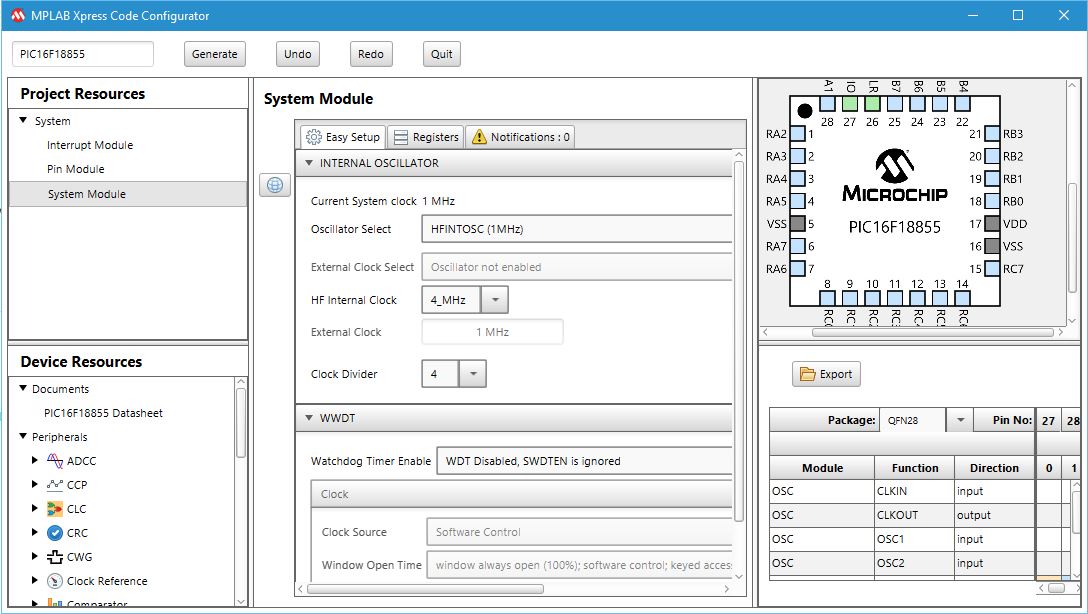
Task: Click the OSC1 function cell
Action: point(915,539)
